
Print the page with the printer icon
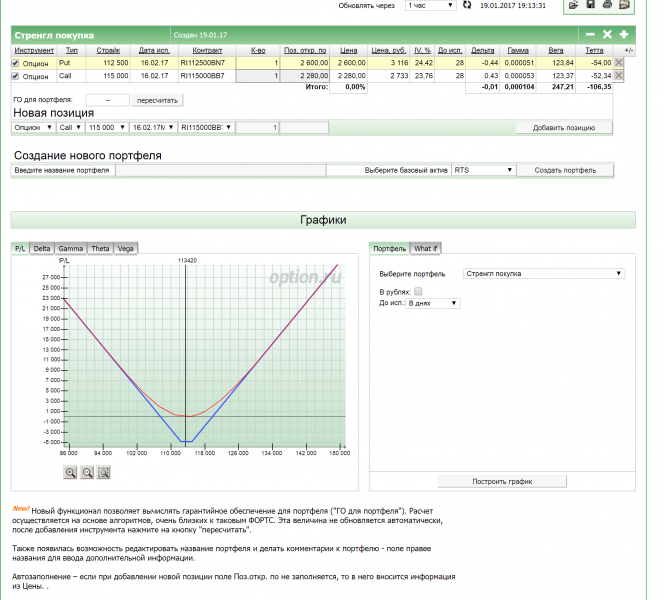[607, 5]
